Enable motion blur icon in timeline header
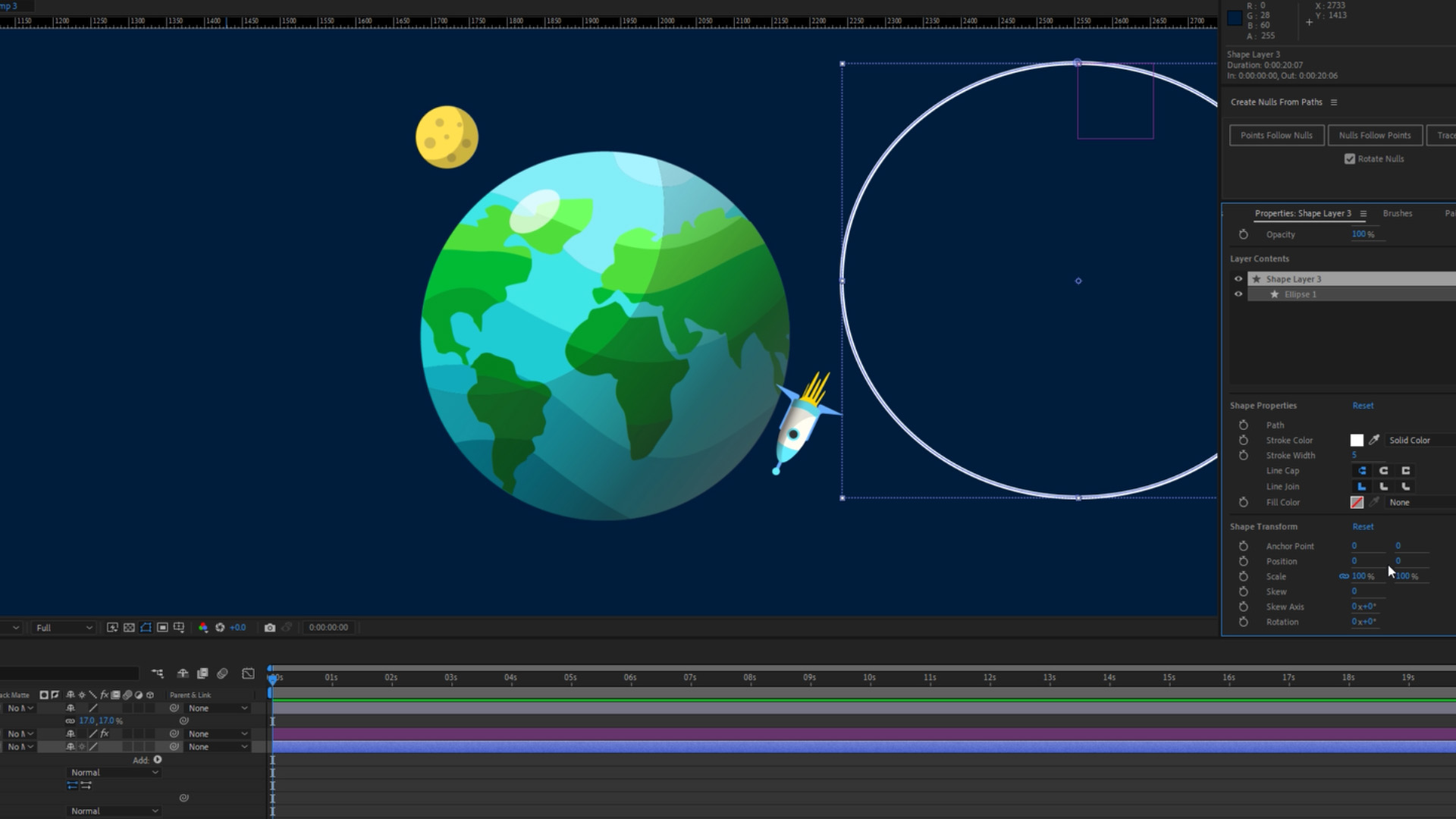1456x819 pixels. click(222, 673)
